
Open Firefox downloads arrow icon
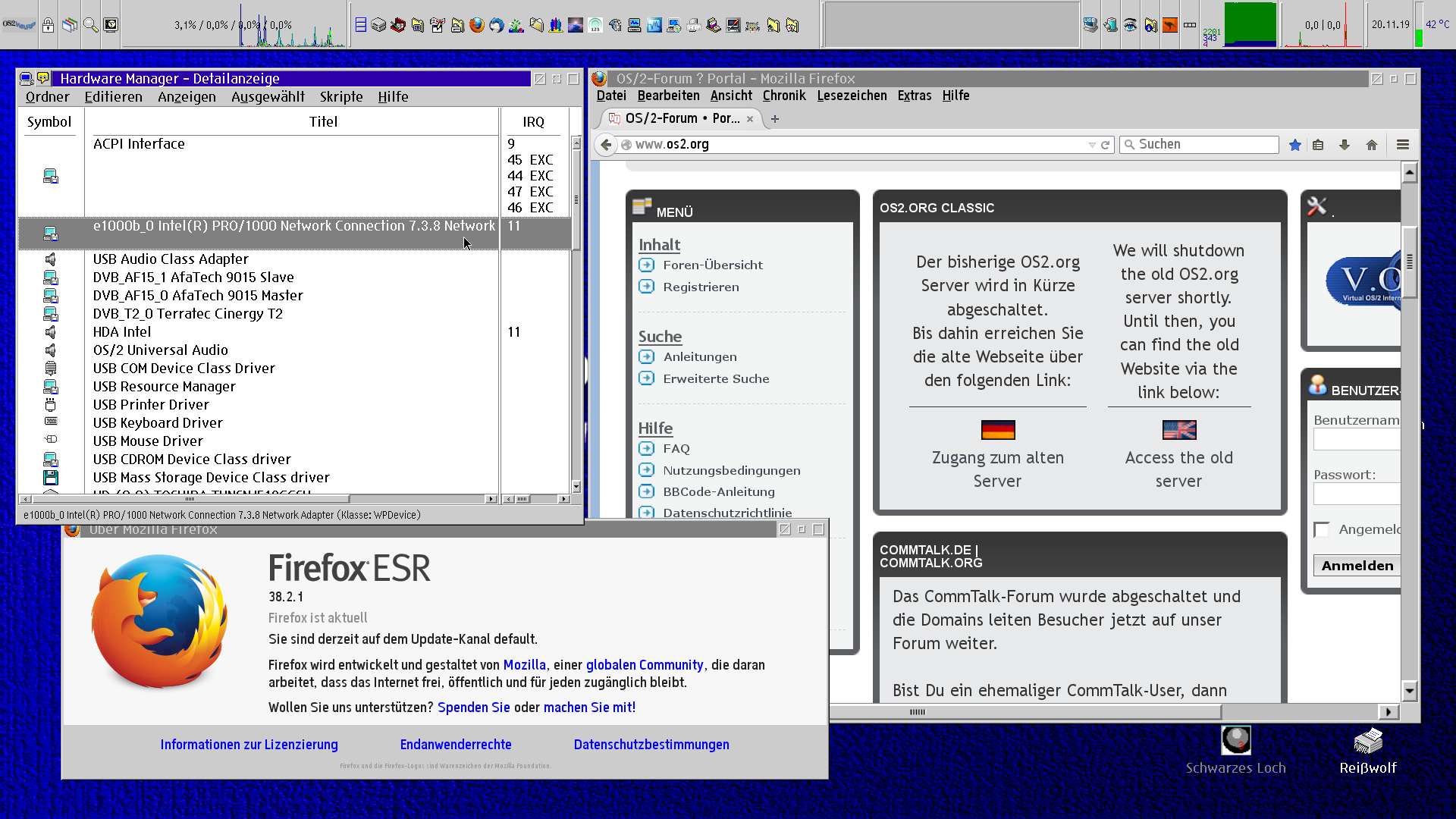pyautogui.click(x=1345, y=144)
